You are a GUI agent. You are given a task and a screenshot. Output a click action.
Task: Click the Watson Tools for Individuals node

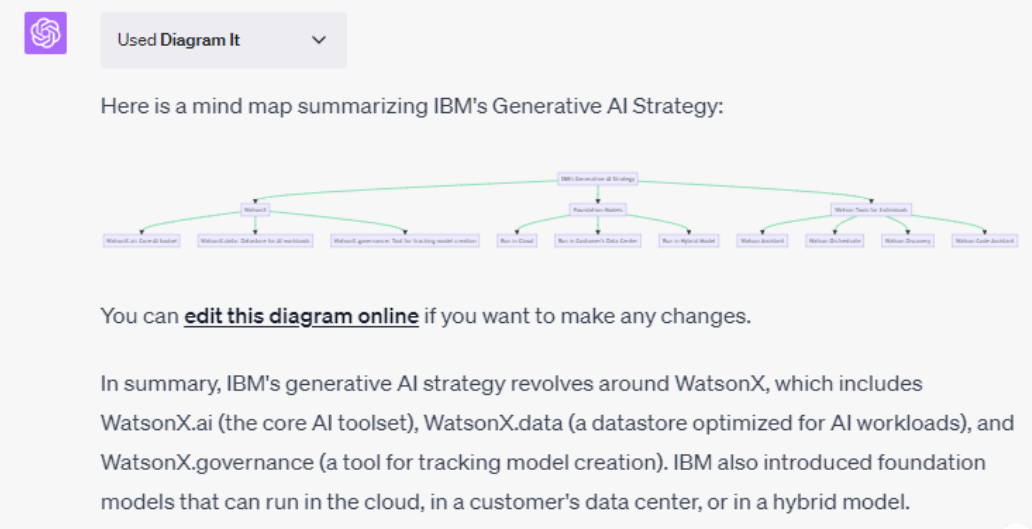pos(870,210)
